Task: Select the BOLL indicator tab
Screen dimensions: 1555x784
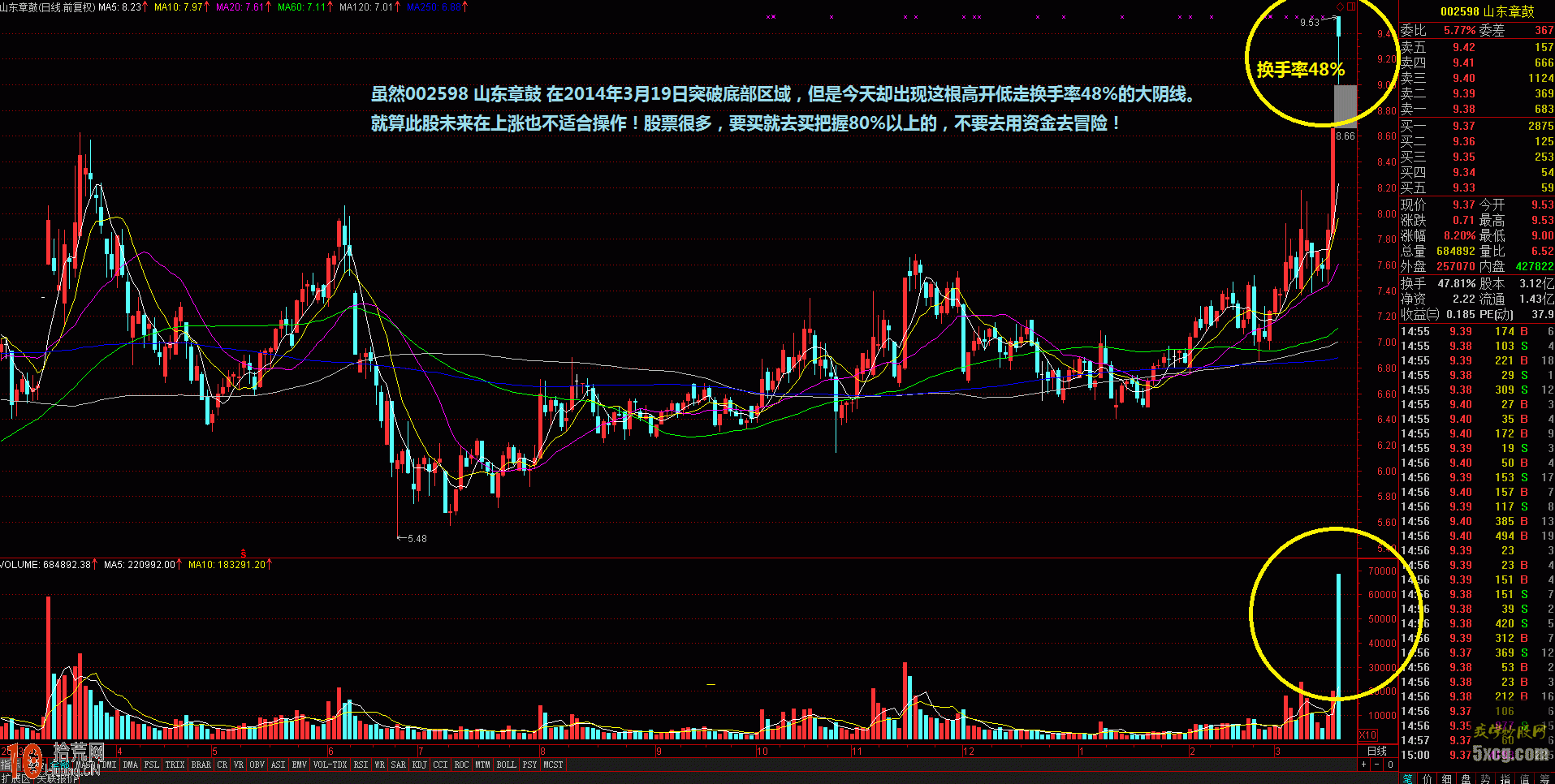Action: coord(507,765)
